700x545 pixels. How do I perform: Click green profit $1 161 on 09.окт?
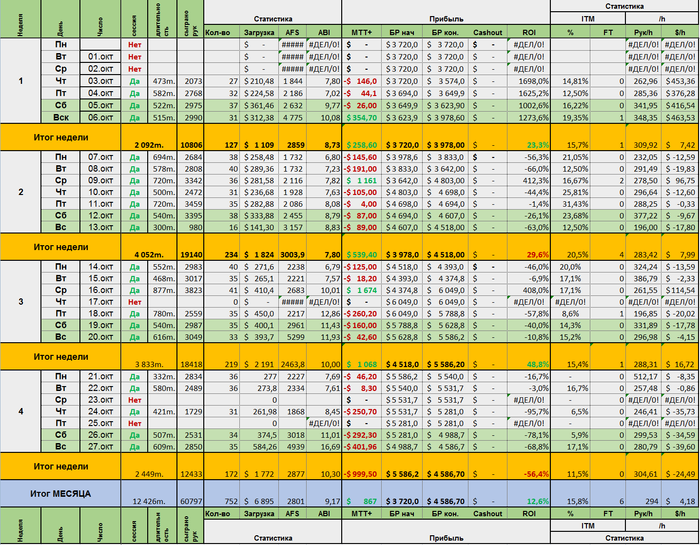click(362, 180)
